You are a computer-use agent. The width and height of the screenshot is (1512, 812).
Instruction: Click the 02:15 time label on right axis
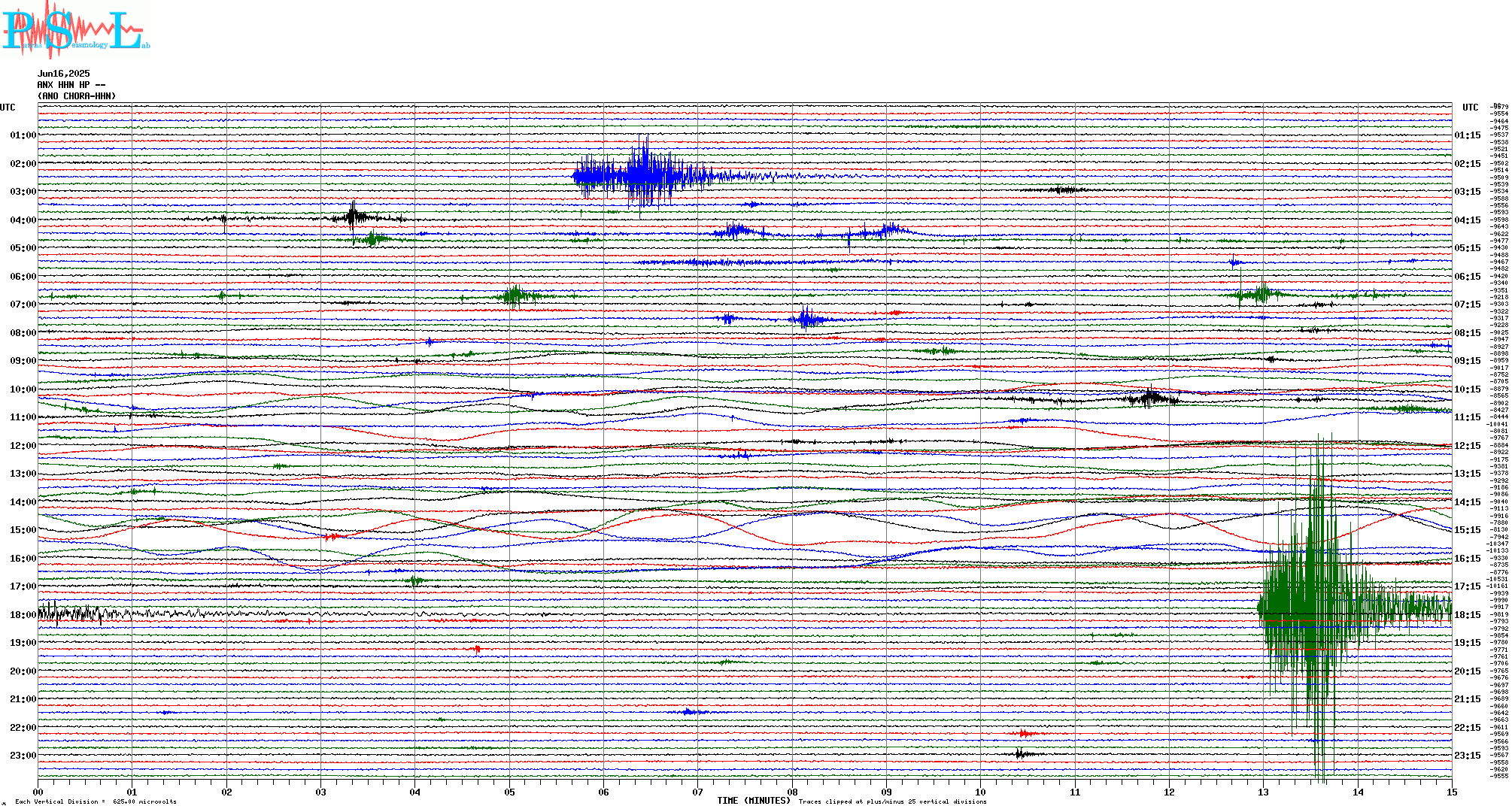click(1467, 164)
